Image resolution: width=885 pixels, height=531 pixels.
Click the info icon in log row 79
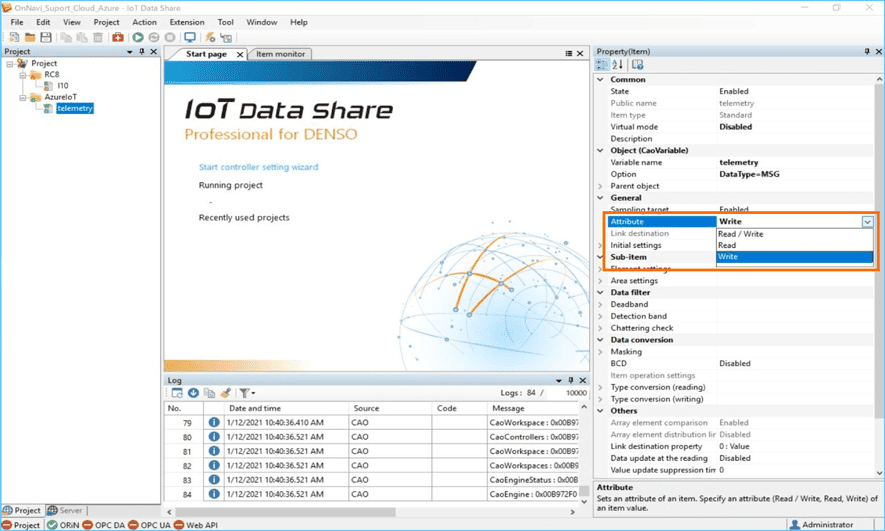[213, 422]
